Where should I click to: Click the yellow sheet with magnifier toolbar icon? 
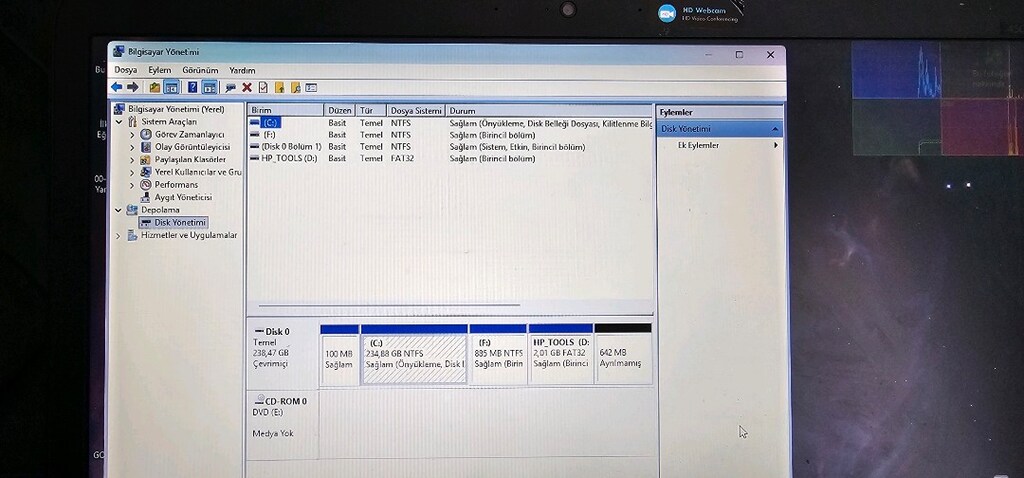[295, 87]
